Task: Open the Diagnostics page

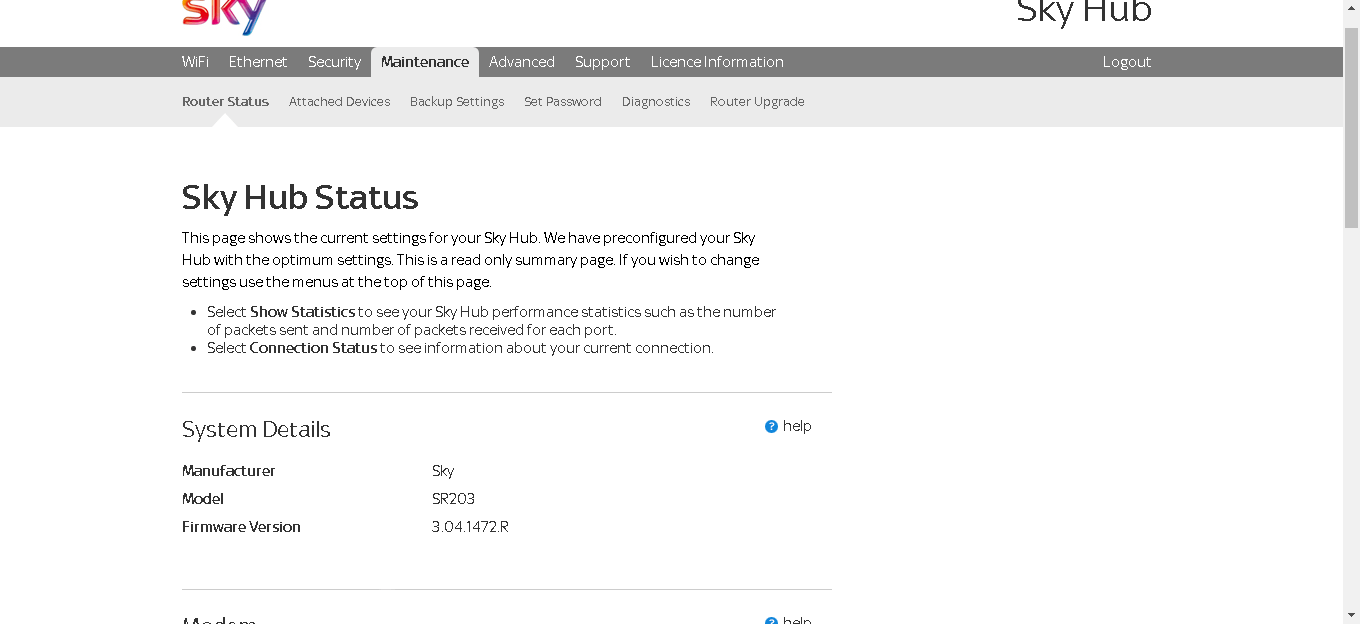Action: [656, 101]
